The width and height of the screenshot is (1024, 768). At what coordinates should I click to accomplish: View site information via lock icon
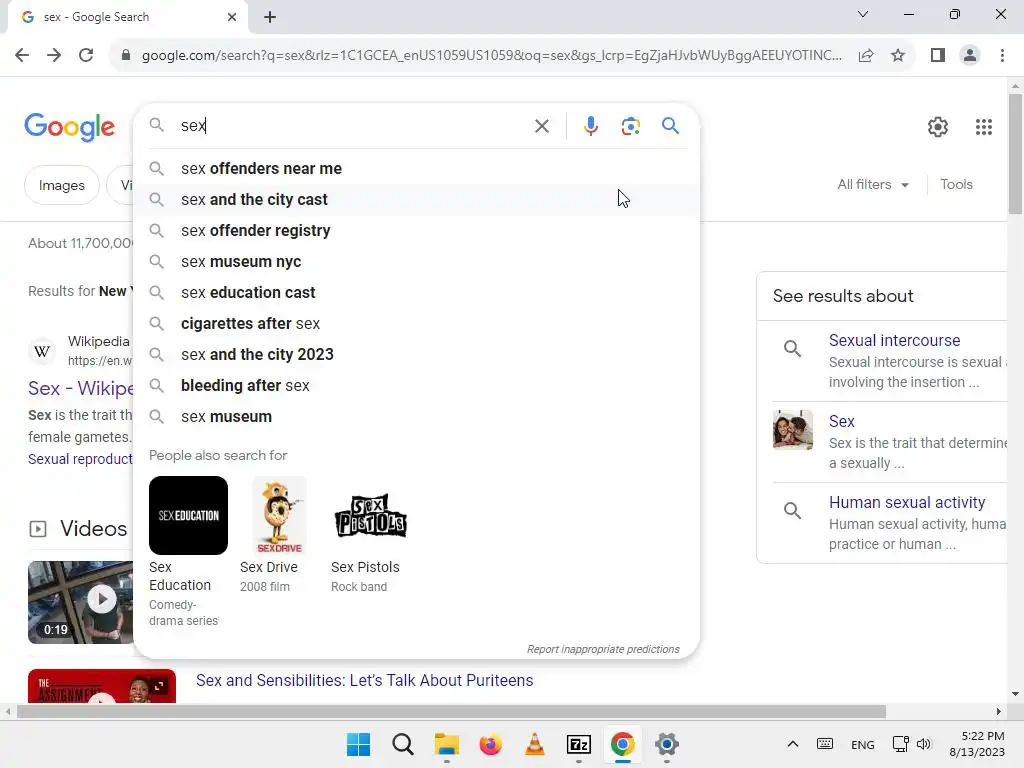tap(126, 56)
